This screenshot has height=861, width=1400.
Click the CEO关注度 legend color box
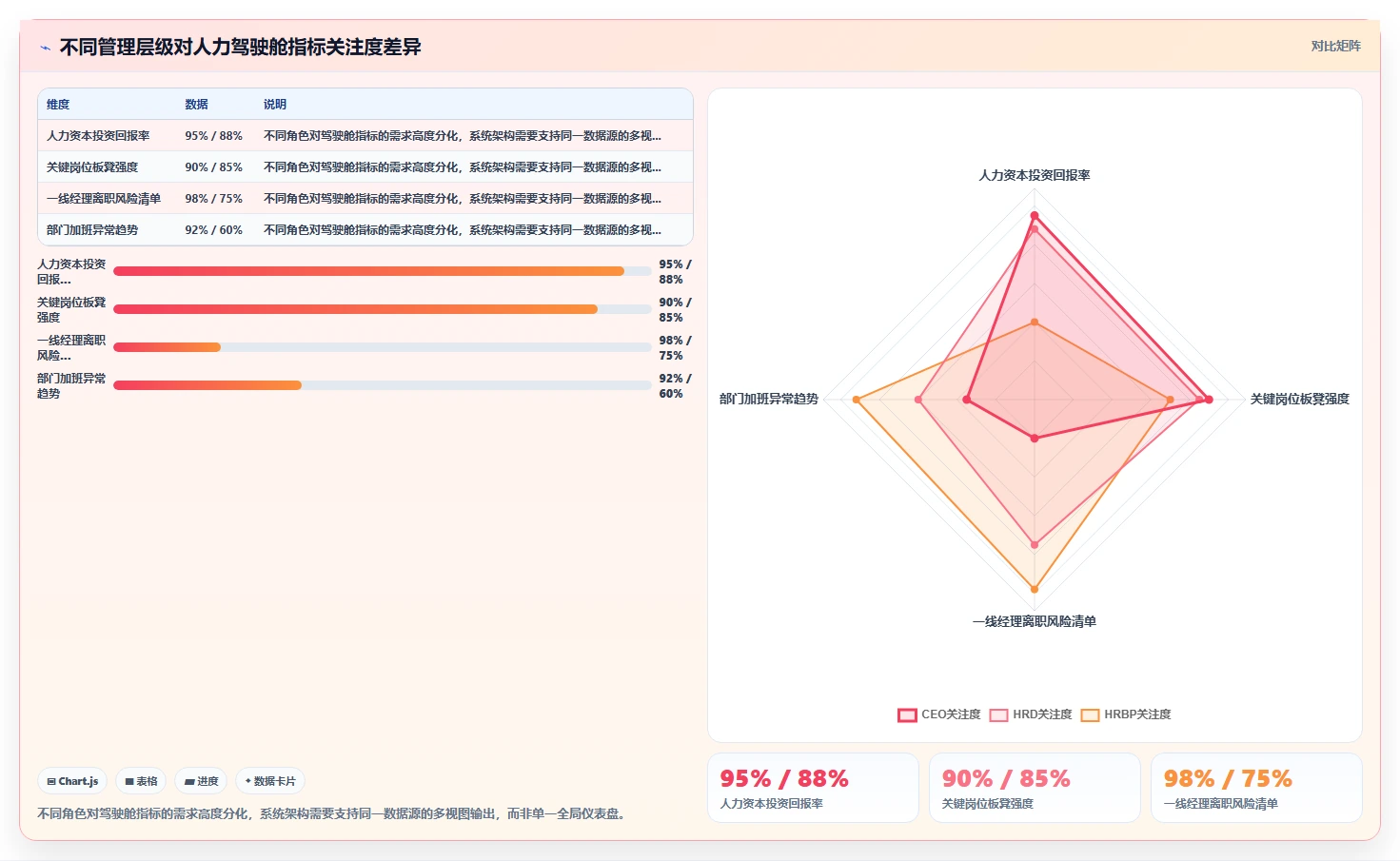point(907,715)
